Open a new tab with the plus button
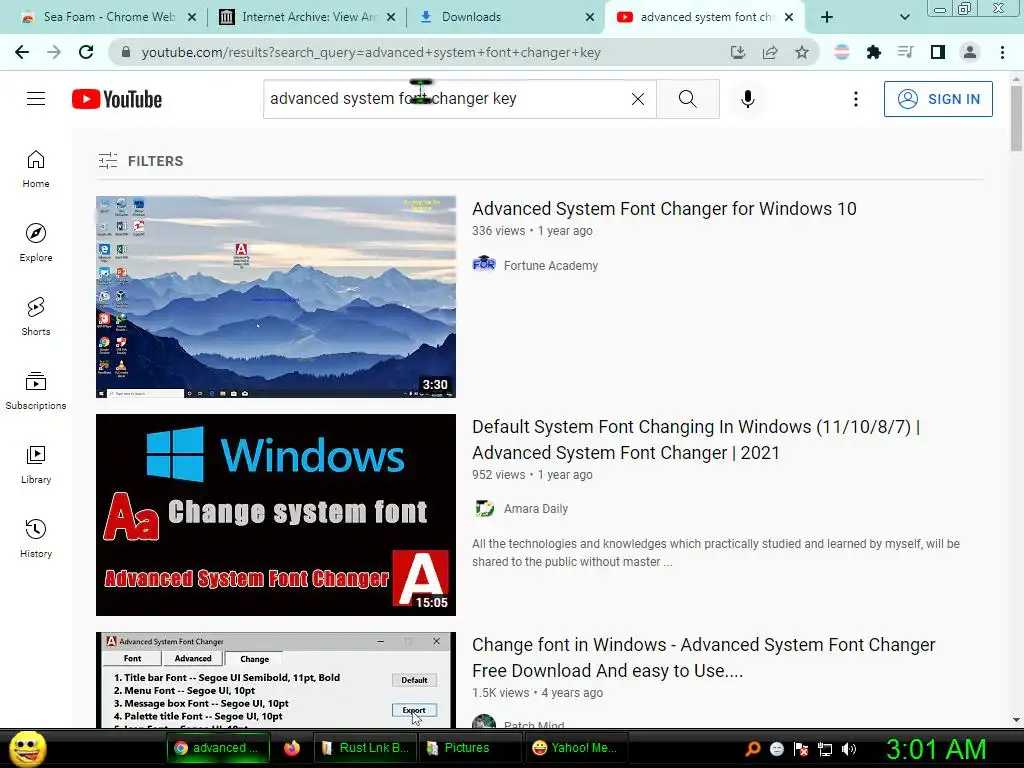This screenshot has width=1024, height=768. 827,17
